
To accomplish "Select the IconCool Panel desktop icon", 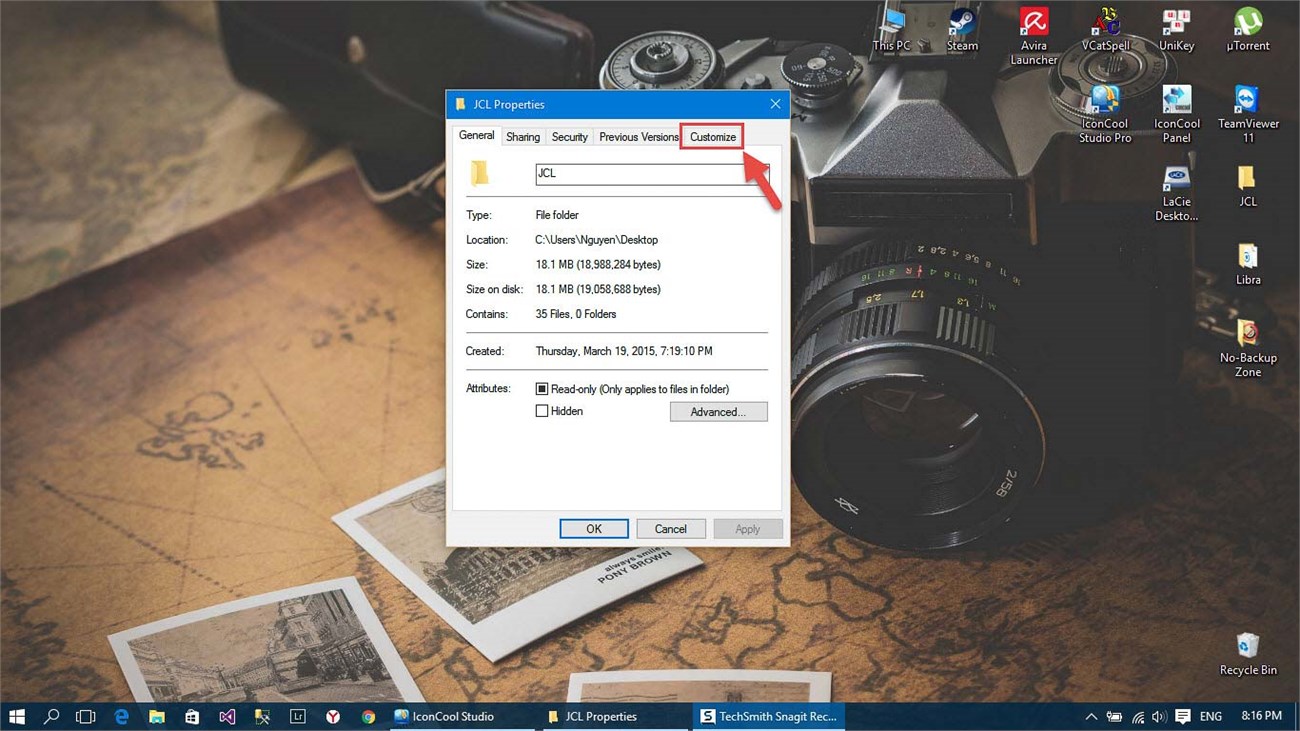I will tap(1176, 115).
